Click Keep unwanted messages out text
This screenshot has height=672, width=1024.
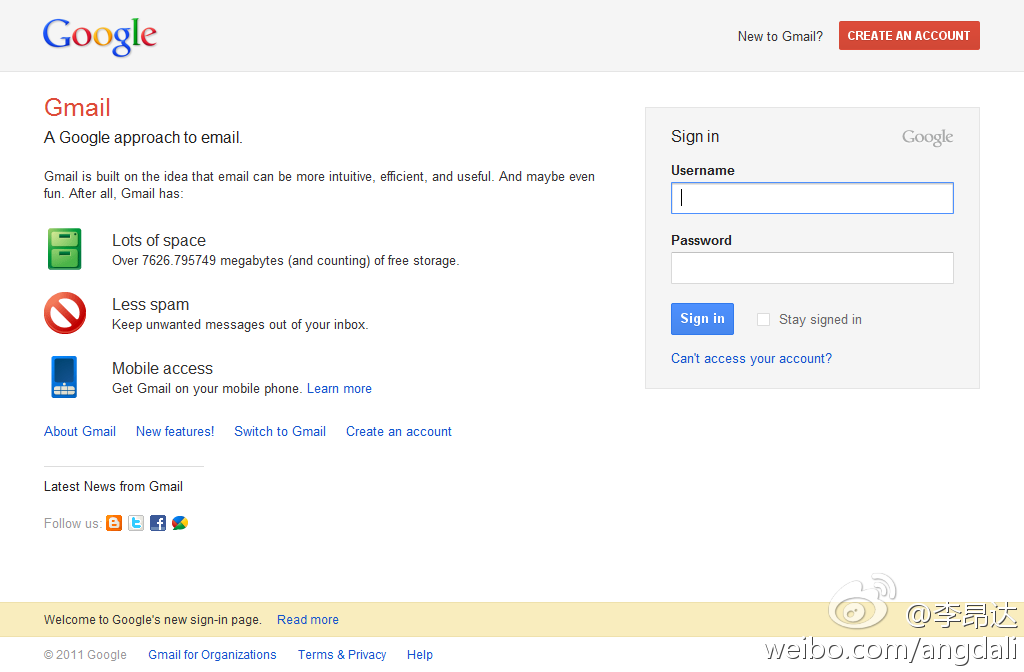pos(240,325)
